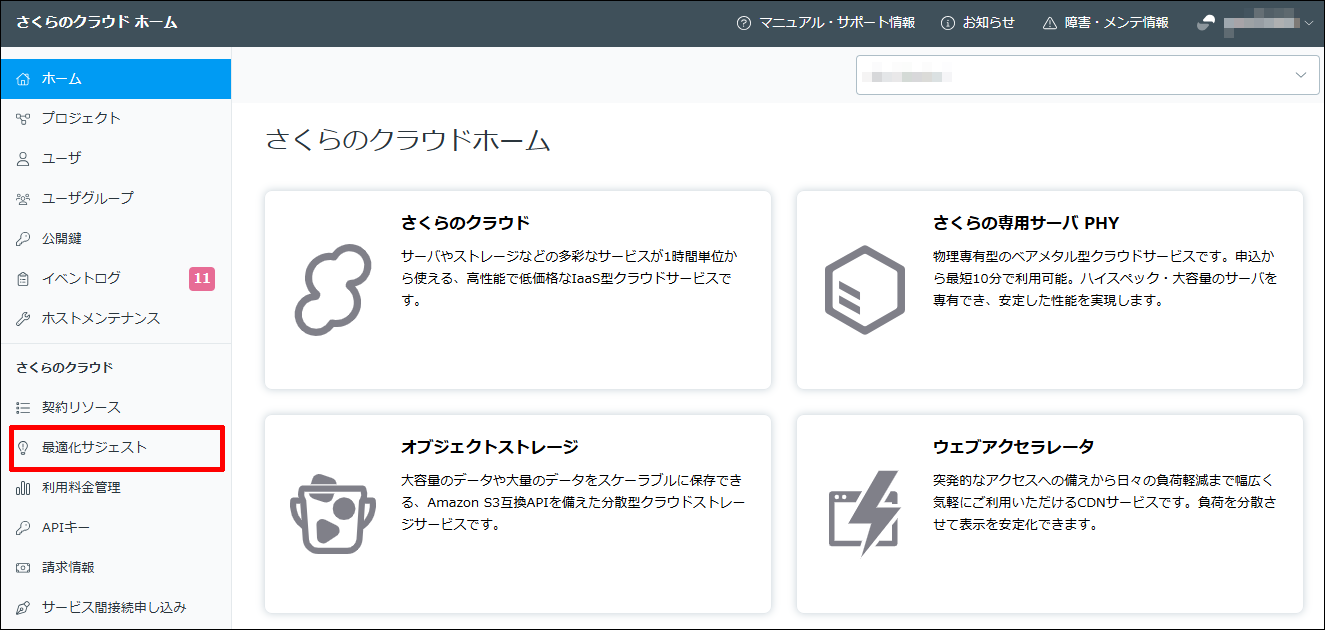Click the API key icon
This screenshot has width=1325, height=630.
24,527
